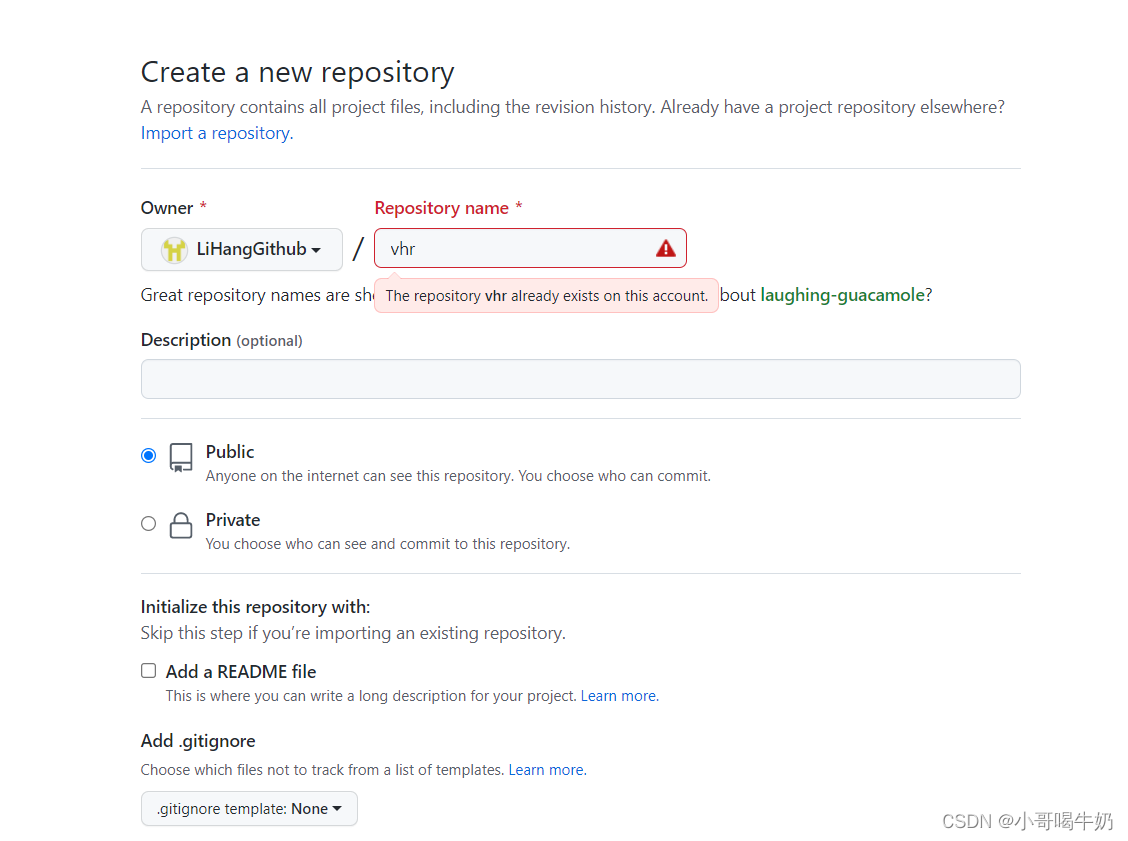Image resolution: width=1128 pixels, height=841 pixels.
Task: Use suggested name laughing-guacamole
Action: (x=842, y=295)
